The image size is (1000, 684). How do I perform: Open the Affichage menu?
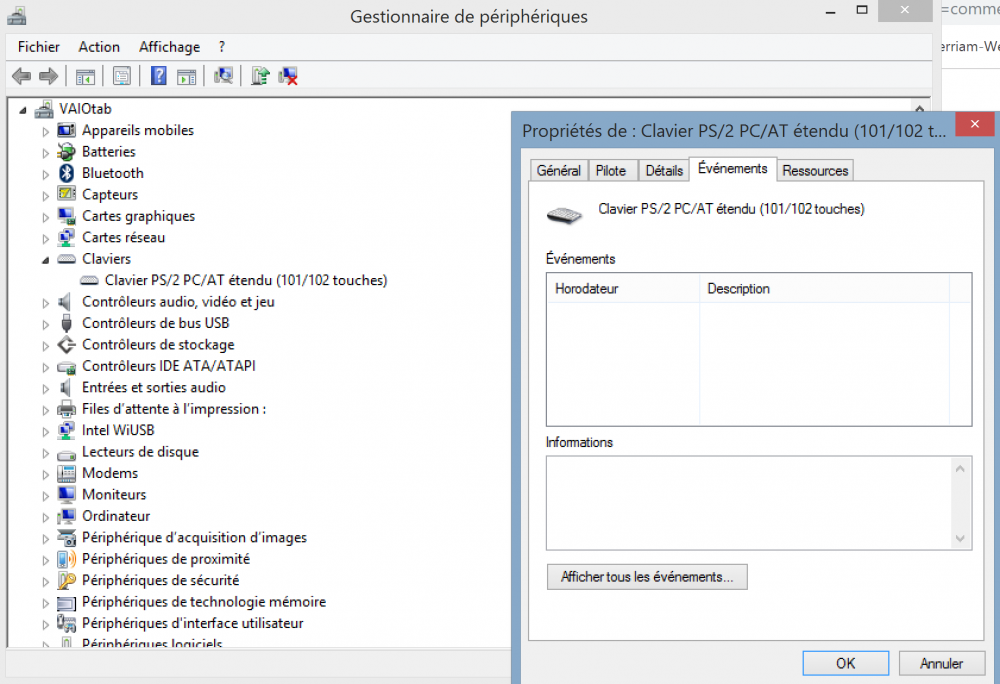[170, 47]
